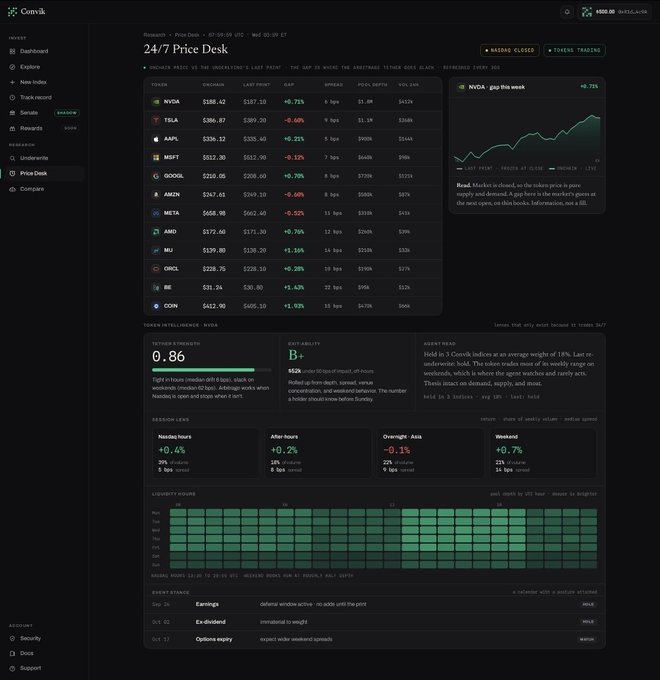Click the AAPL apple logo
The image size is (660, 680).
pos(156,139)
